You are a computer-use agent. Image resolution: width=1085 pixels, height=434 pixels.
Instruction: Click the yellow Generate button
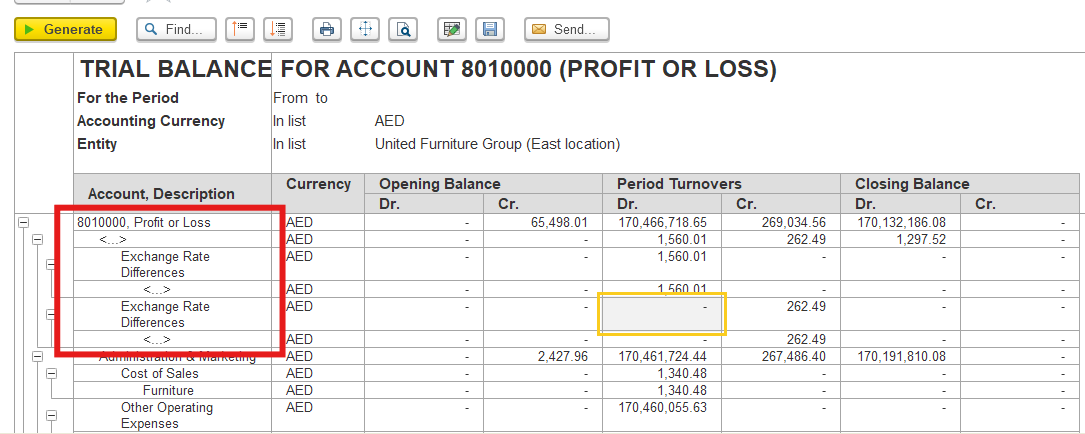coord(65,30)
